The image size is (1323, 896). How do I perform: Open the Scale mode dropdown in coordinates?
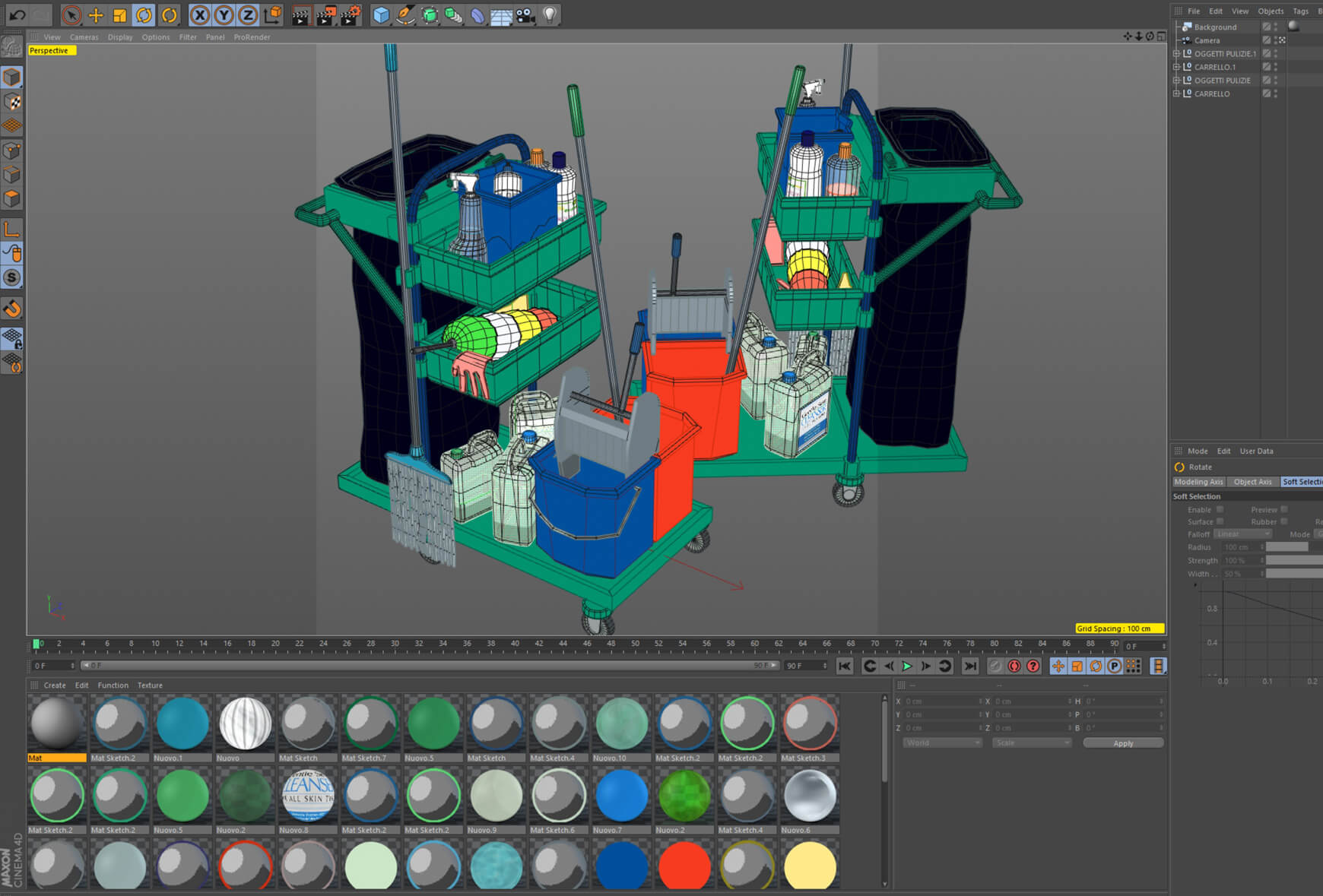pos(1032,742)
